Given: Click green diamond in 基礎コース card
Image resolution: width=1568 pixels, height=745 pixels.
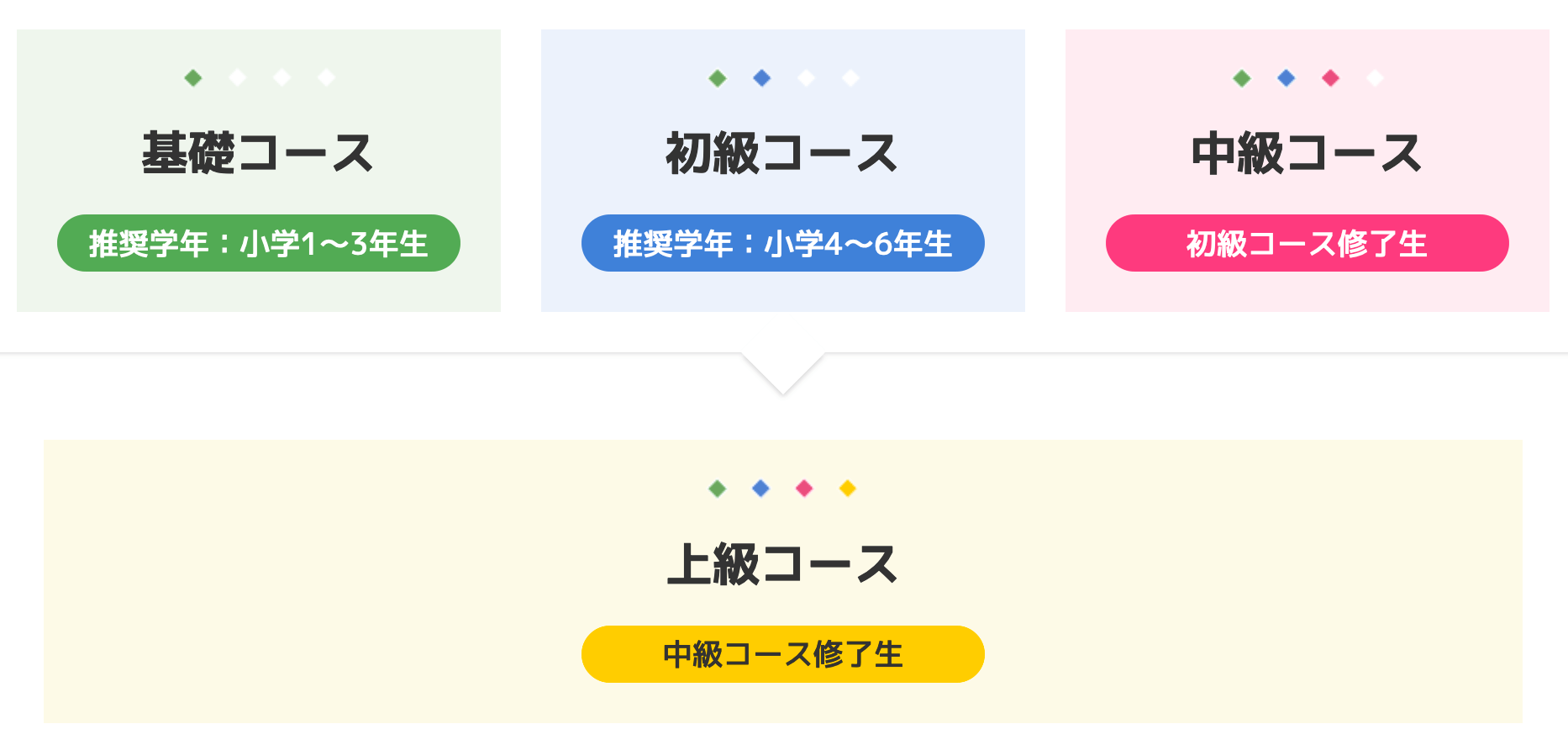Looking at the screenshot, I should 193,78.
